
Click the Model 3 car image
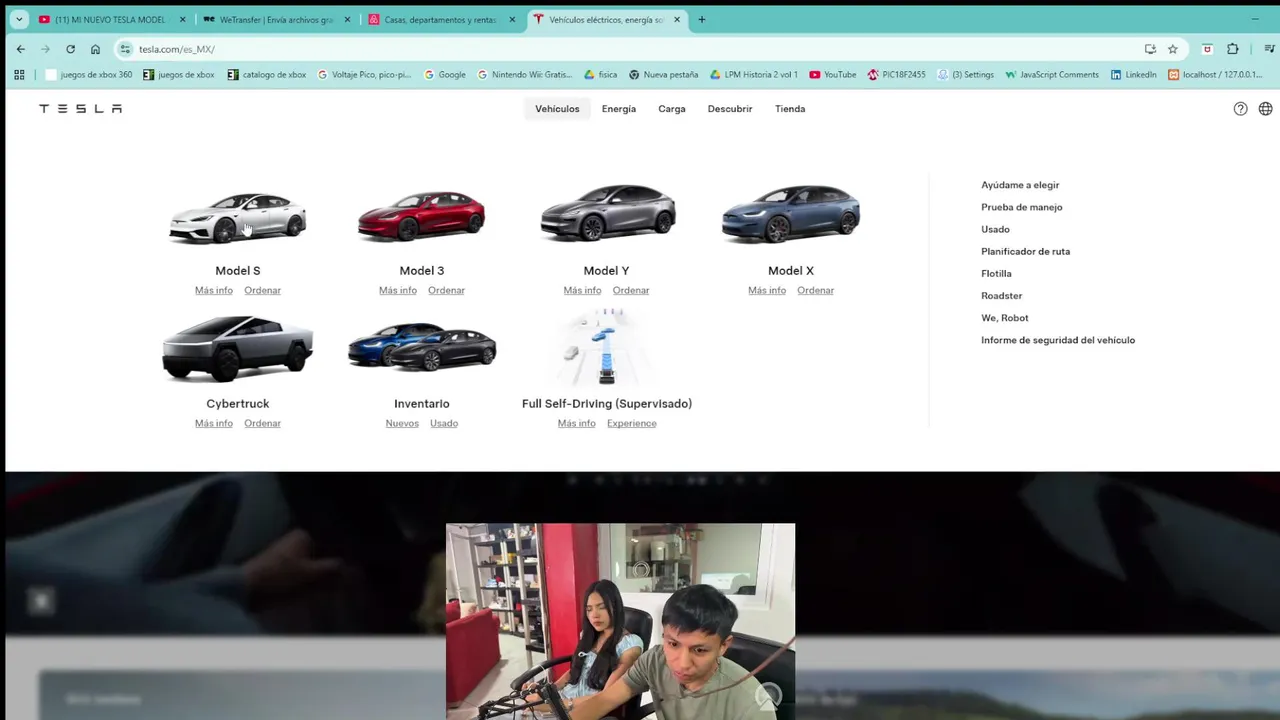click(422, 216)
